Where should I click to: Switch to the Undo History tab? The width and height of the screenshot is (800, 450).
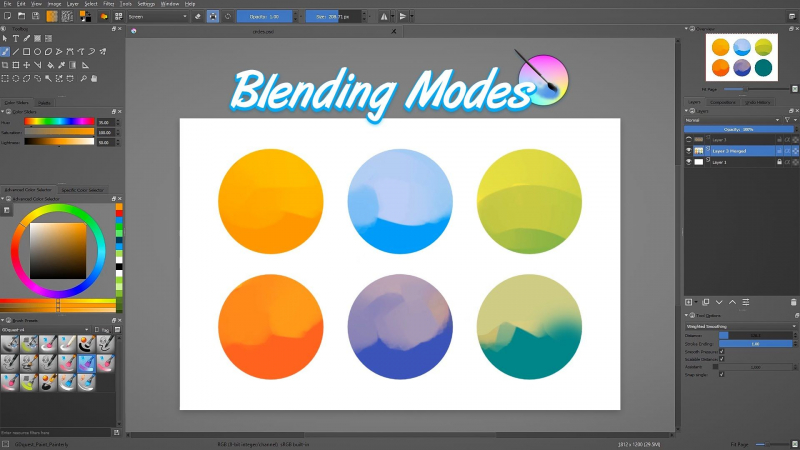point(757,102)
